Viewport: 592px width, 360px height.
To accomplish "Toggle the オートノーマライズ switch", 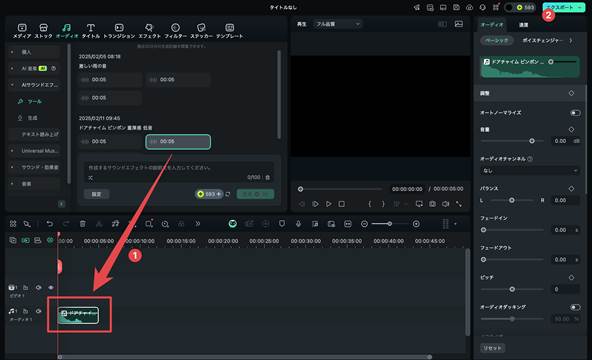I will (x=575, y=113).
